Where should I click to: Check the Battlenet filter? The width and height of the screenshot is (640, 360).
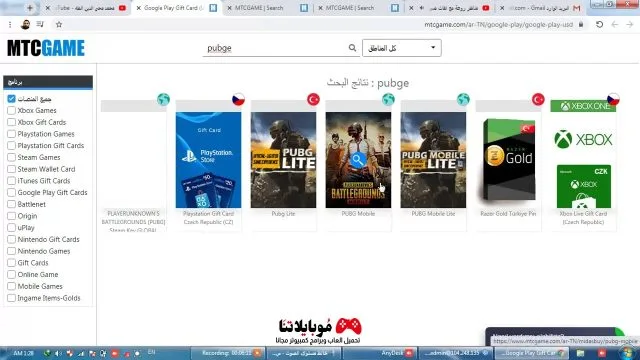11,204
